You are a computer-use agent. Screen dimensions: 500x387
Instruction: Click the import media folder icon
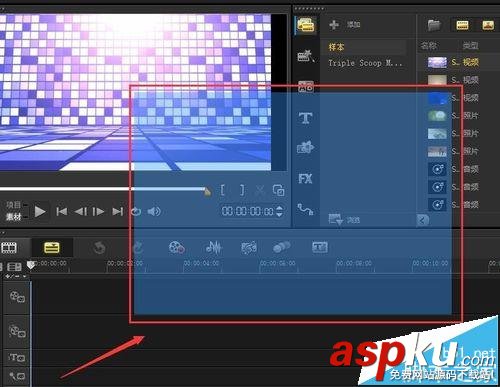click(x=434, y=25)
